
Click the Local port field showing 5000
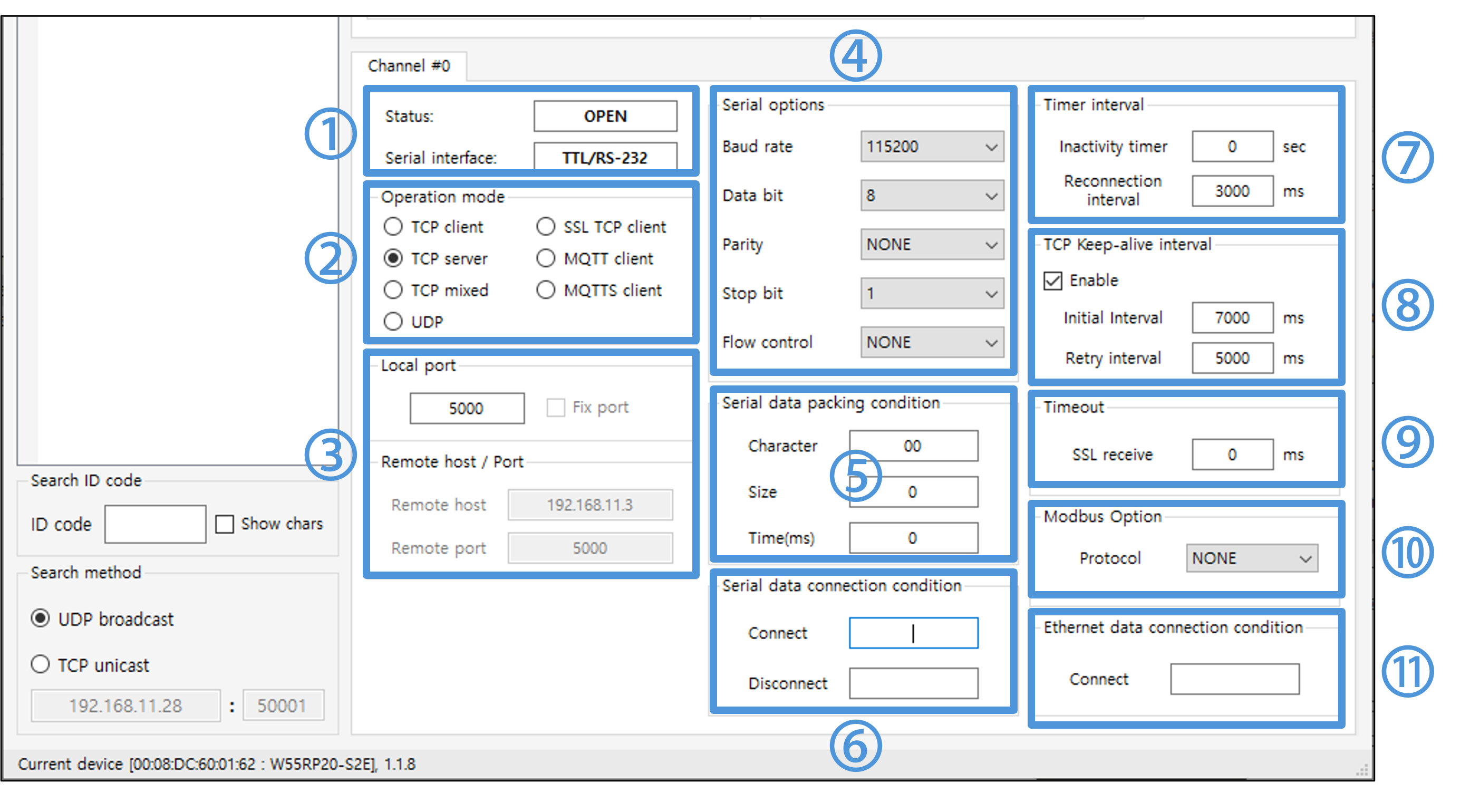467,408
